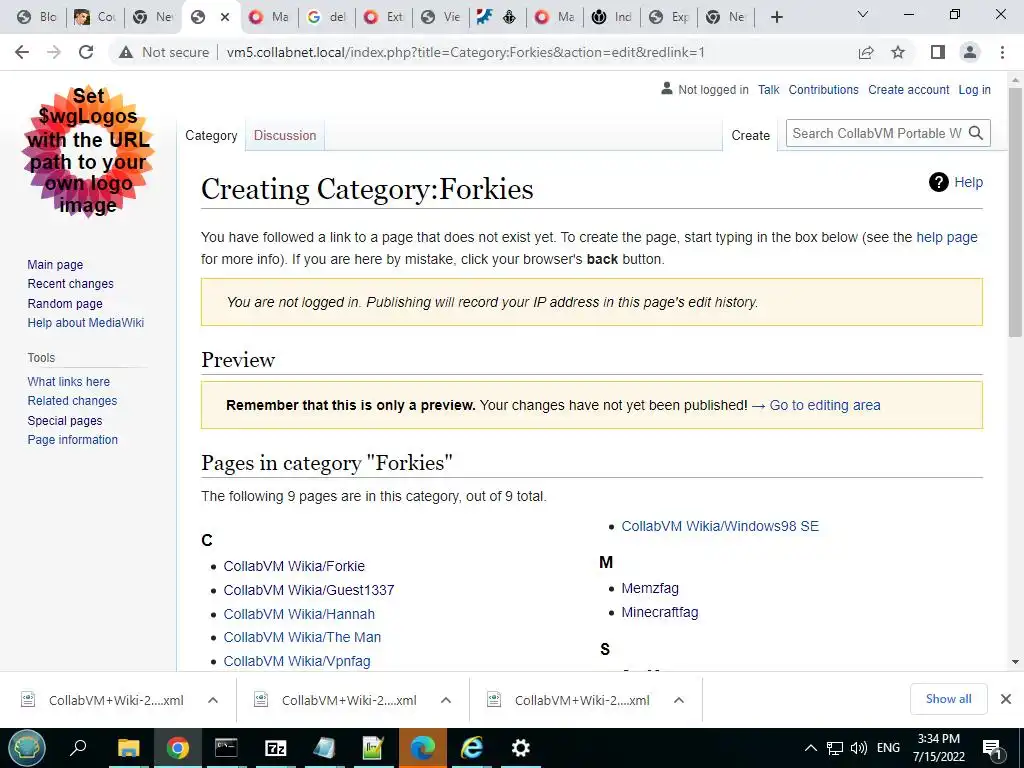Open File Explorer from taskbar
The image size is (1024, 768).
tap(129, 748)
